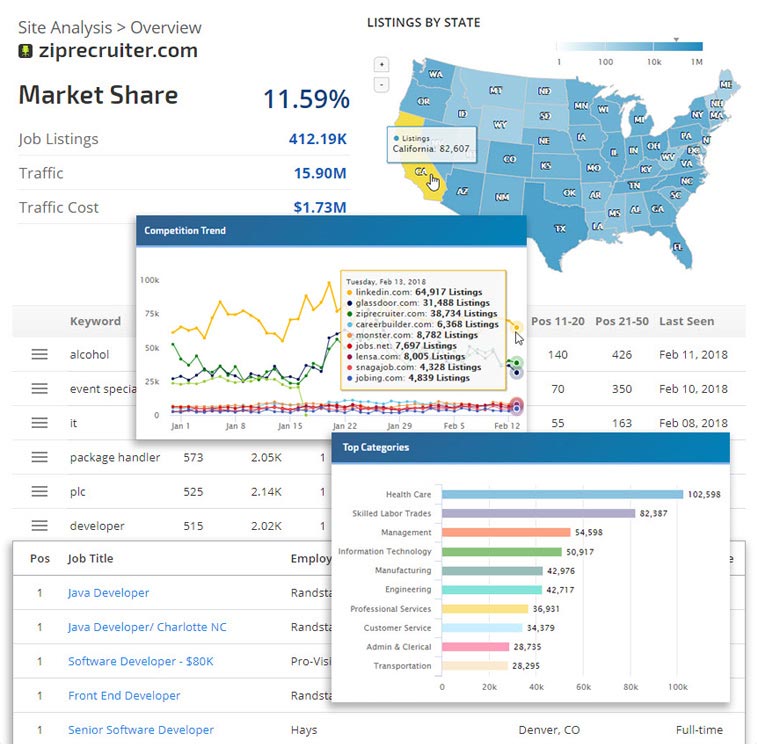The height and width of the screenshot is (744, 757).
Task: Click the Site Analysis breadcrumb
Action: tap(65, 28)
